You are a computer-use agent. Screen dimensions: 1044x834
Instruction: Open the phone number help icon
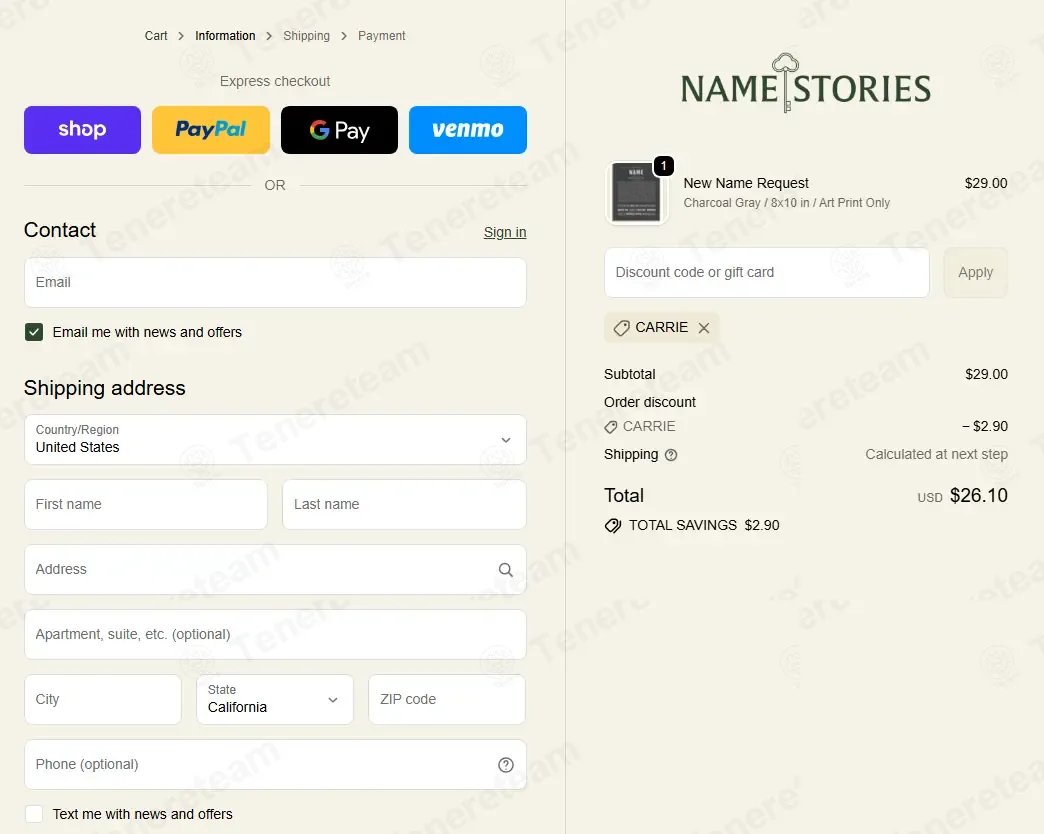coord(506,765)
